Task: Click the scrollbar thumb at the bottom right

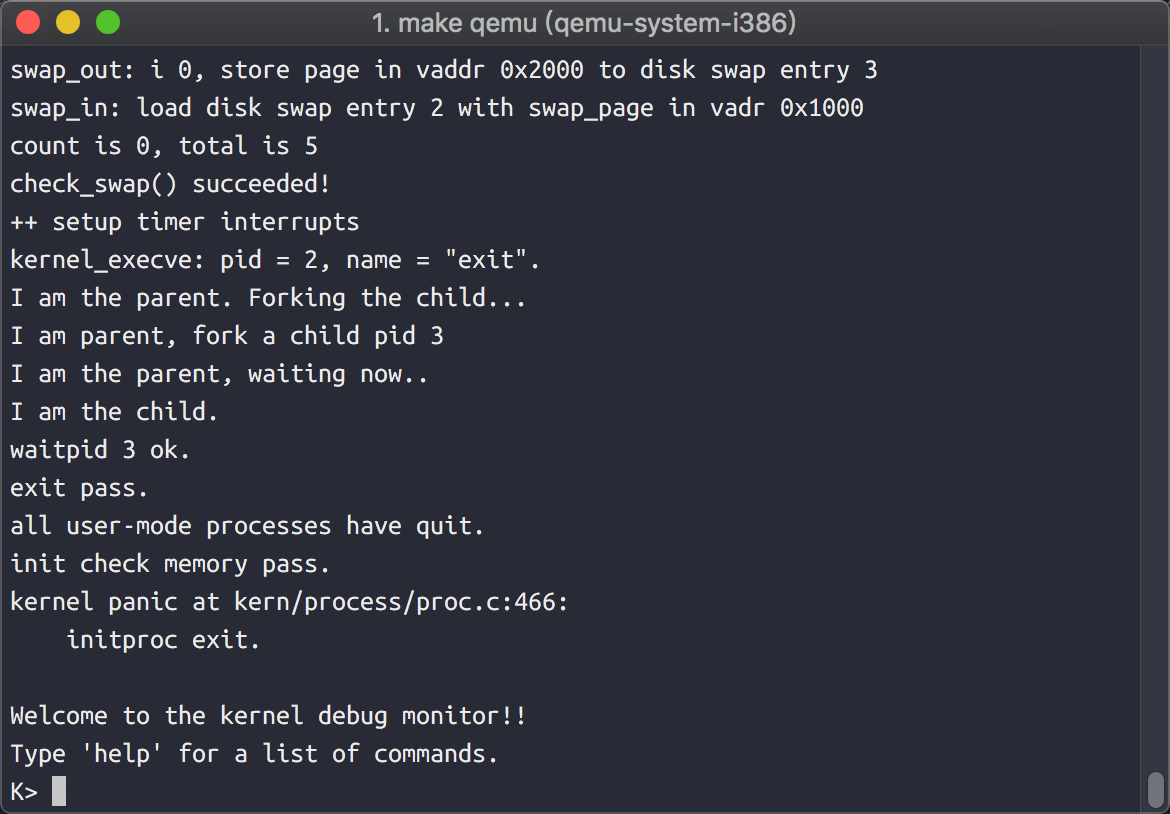Action: click(x=1155, y=788)
